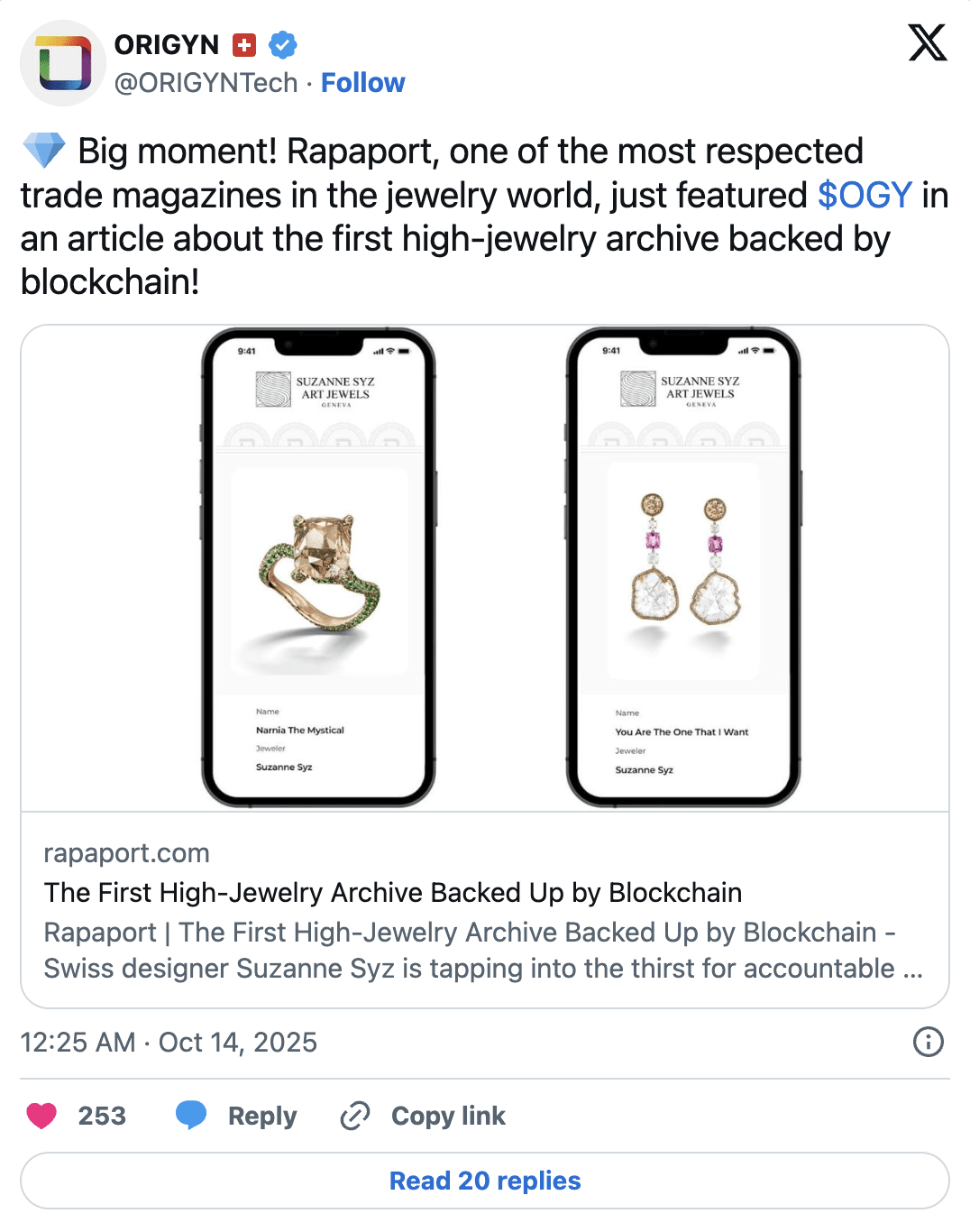Click the rapaport.com domain label
Viewport: 970px width, 1232px height.
pyautogui.click(x=126, y=853)
